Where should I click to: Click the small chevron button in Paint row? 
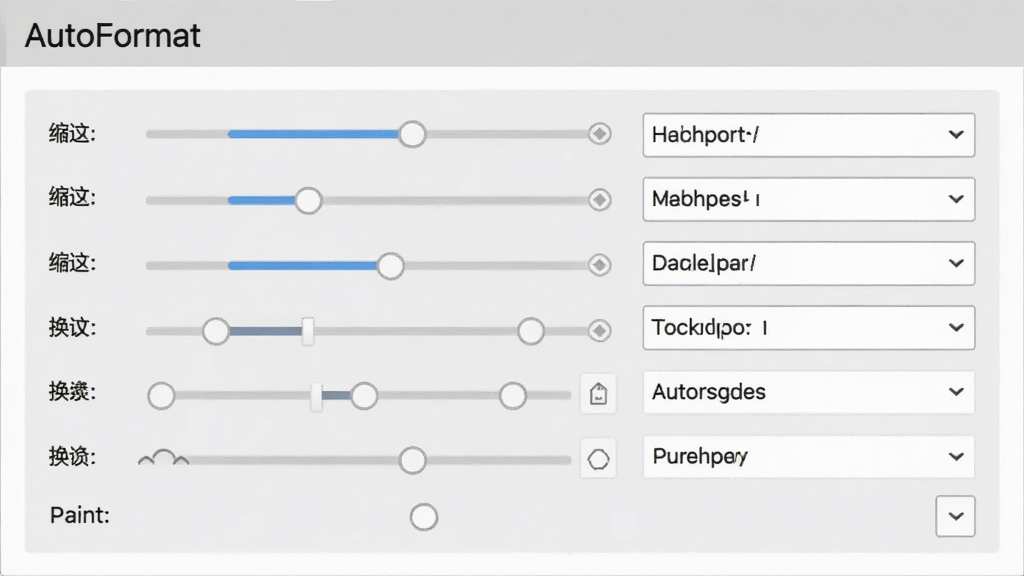point(955,516)
